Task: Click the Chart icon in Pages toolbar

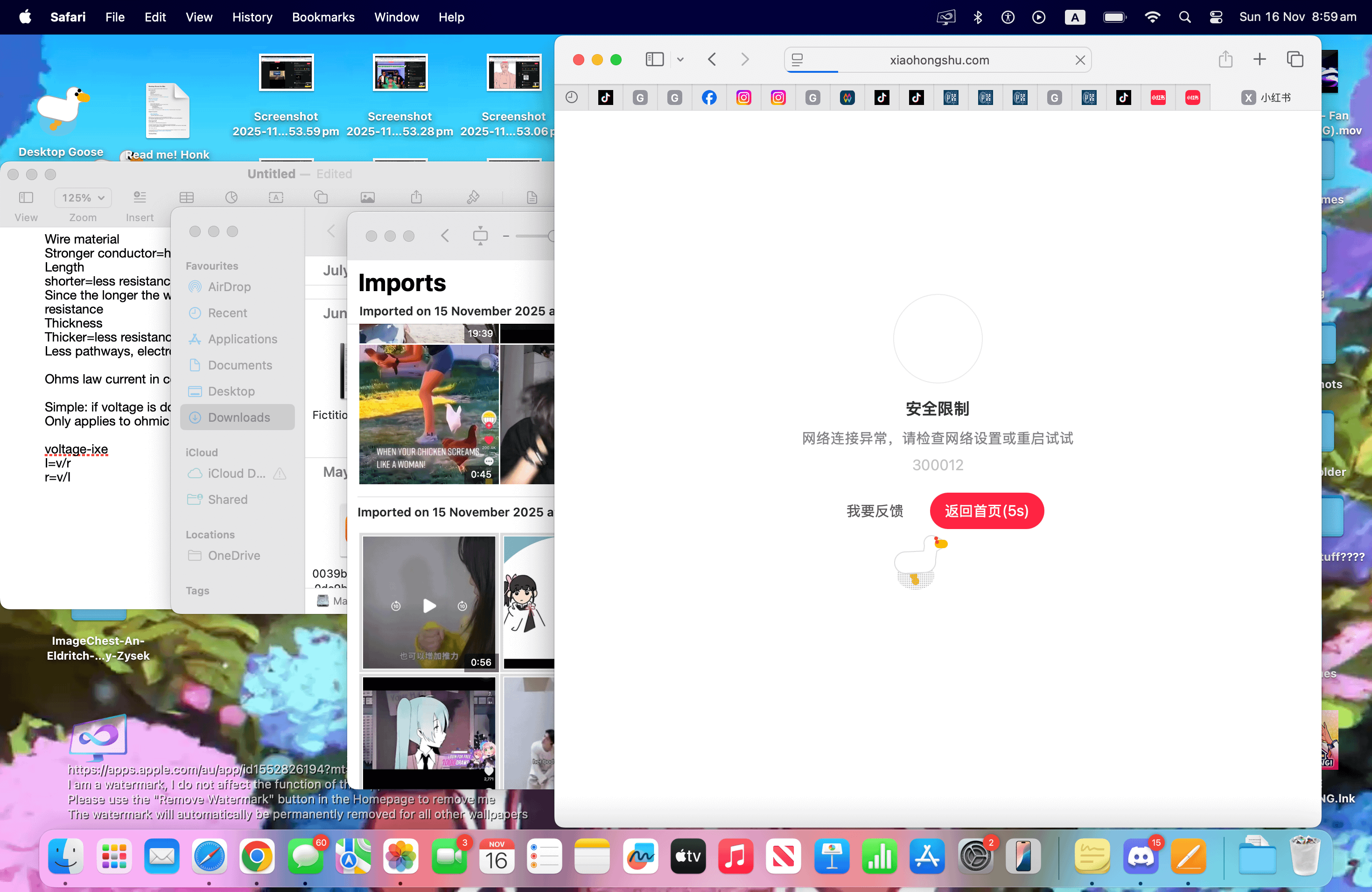Action: tap(231, 198)
